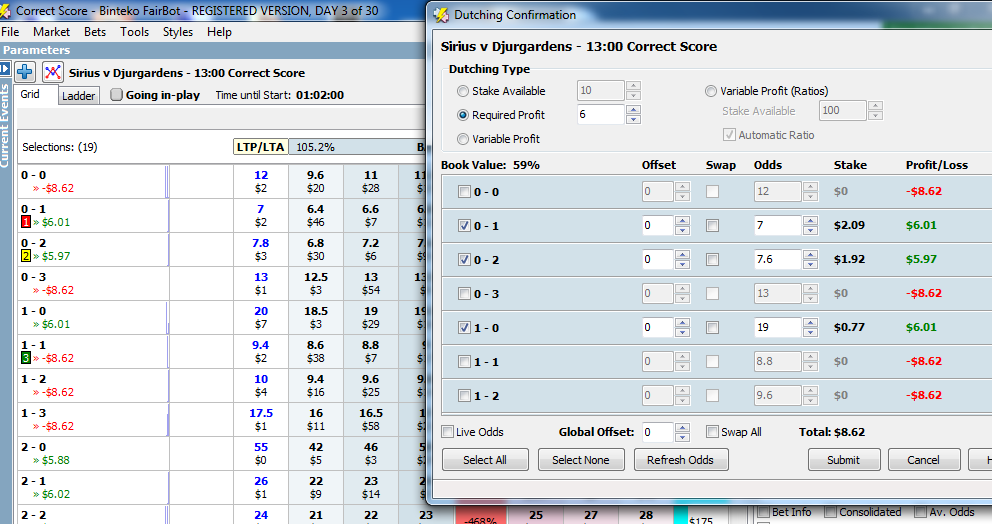Viewport: 992px width, 524px height.
Task: Click the 55 last traded price on 2 - 0
Action: pos(261,447)
